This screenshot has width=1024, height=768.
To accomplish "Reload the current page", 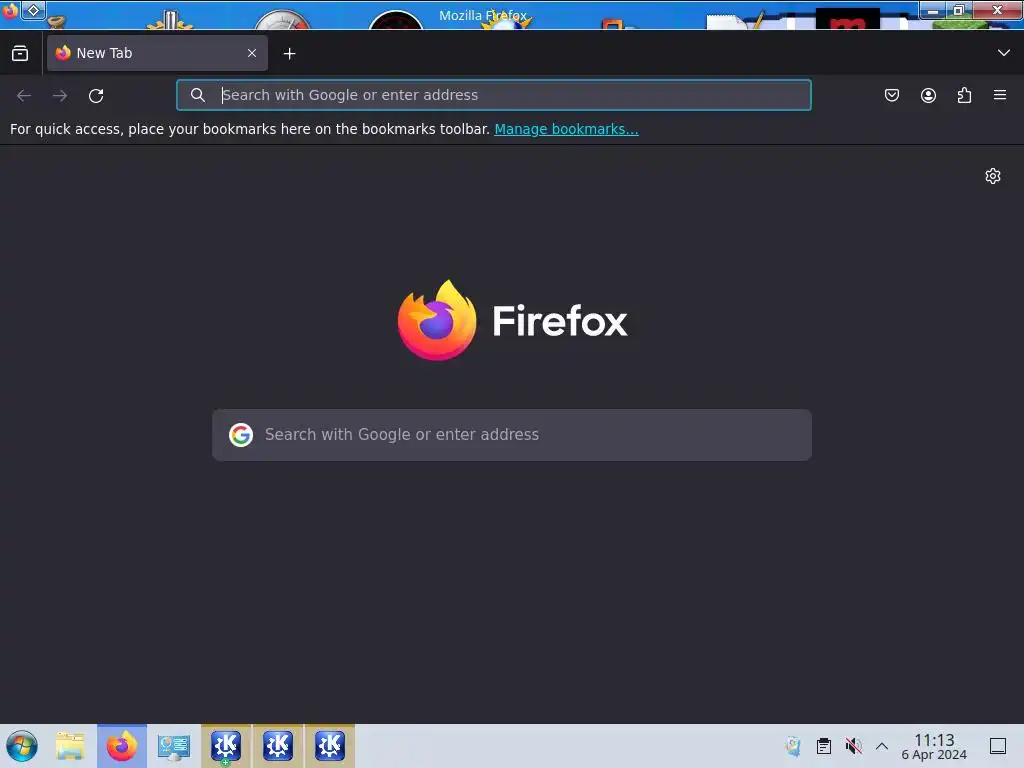I will click(96, 95).
